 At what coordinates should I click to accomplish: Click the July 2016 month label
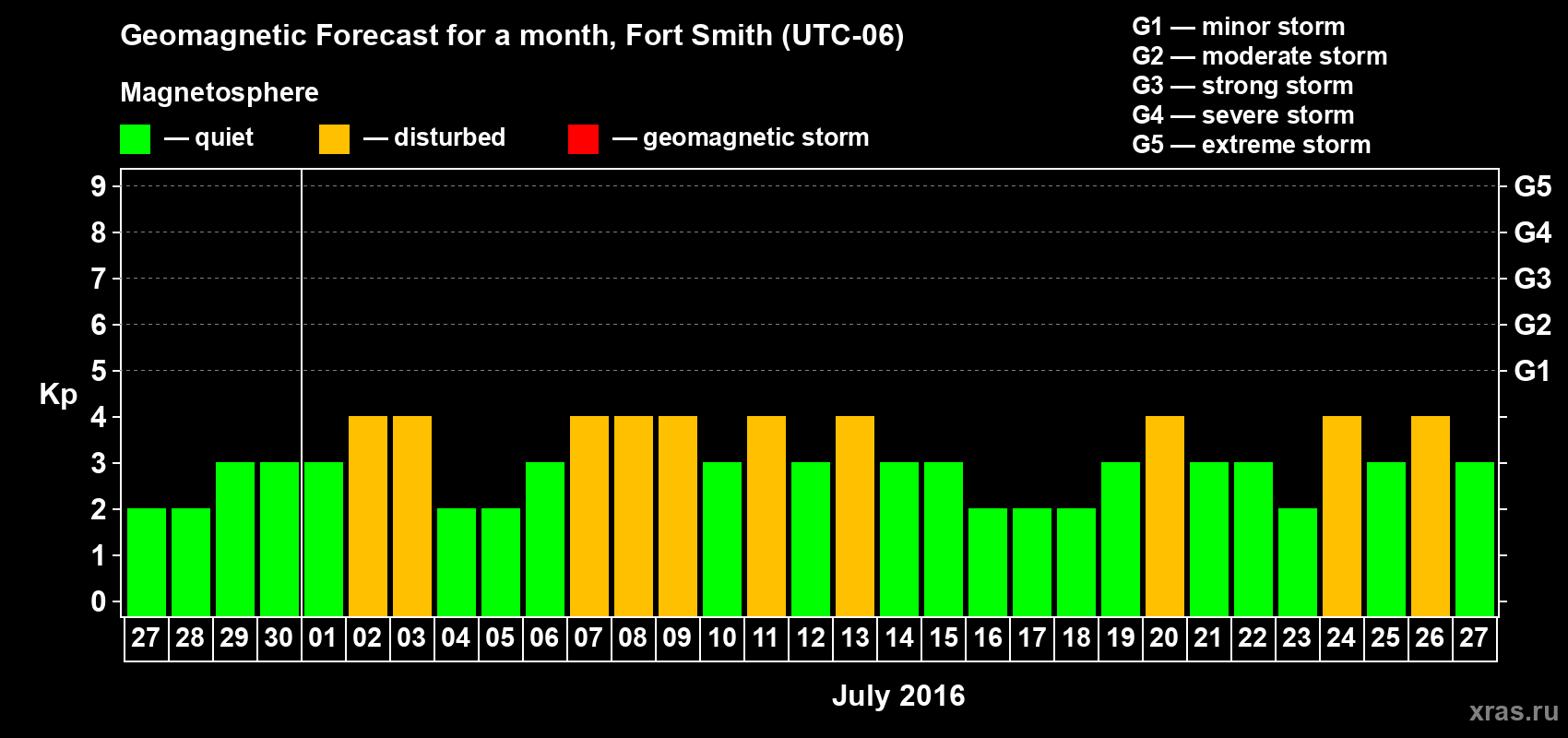pos(898,696)
